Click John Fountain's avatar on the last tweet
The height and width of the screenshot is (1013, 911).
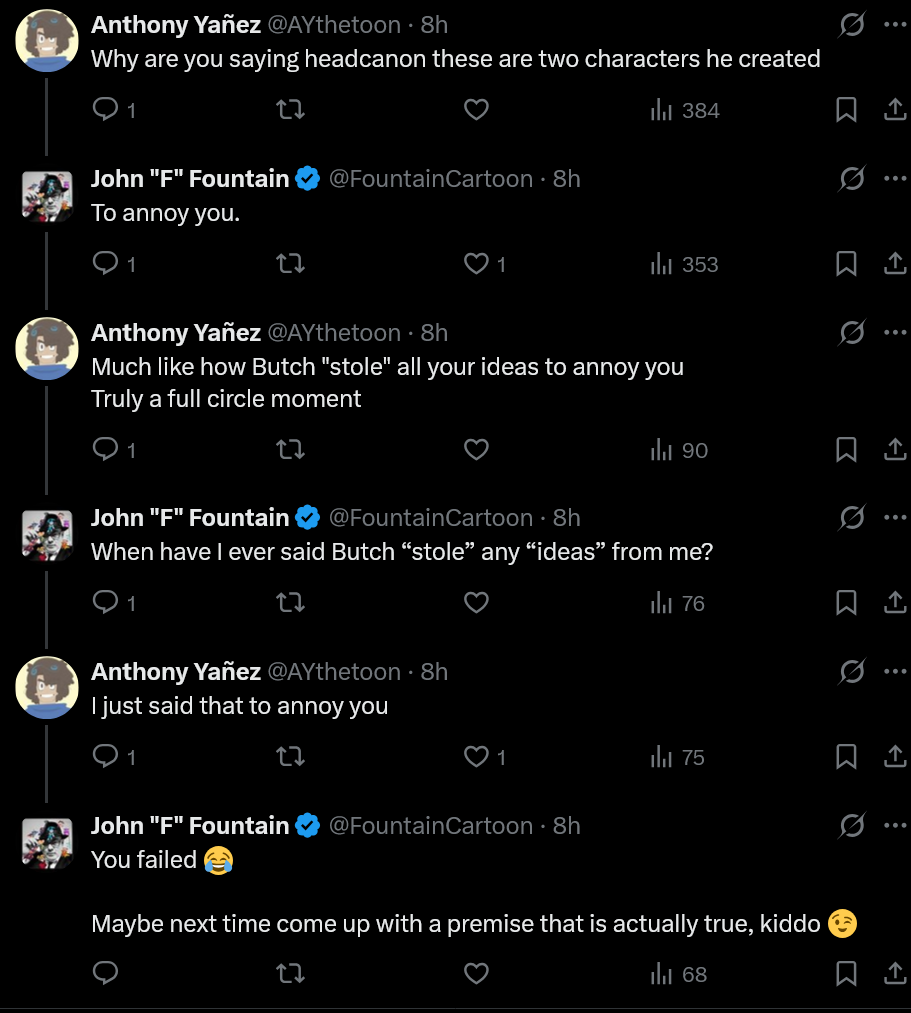click(x=48, y=841)
